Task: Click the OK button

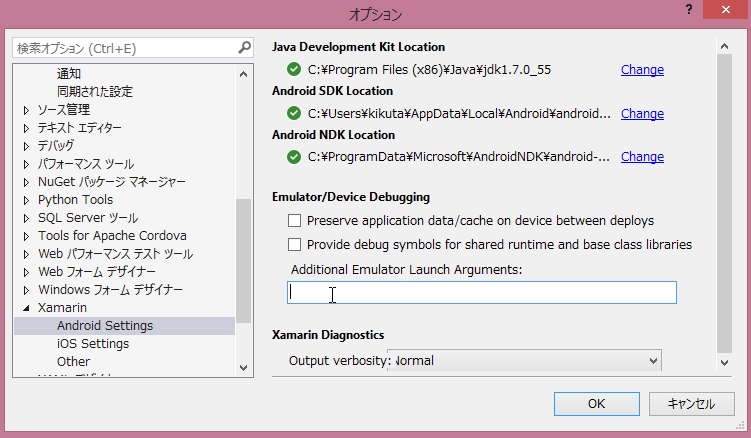Action: 597,404
